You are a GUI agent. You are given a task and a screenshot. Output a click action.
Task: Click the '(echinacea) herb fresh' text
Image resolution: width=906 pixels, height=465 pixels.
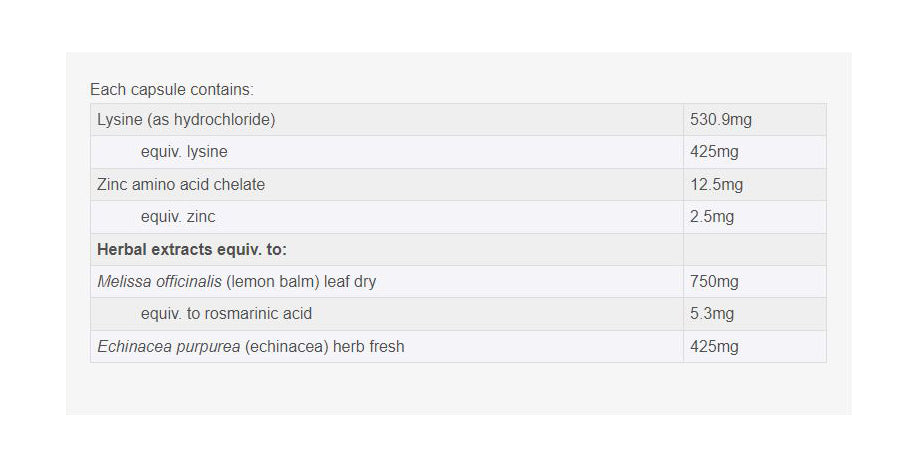(x=324, y=347)
